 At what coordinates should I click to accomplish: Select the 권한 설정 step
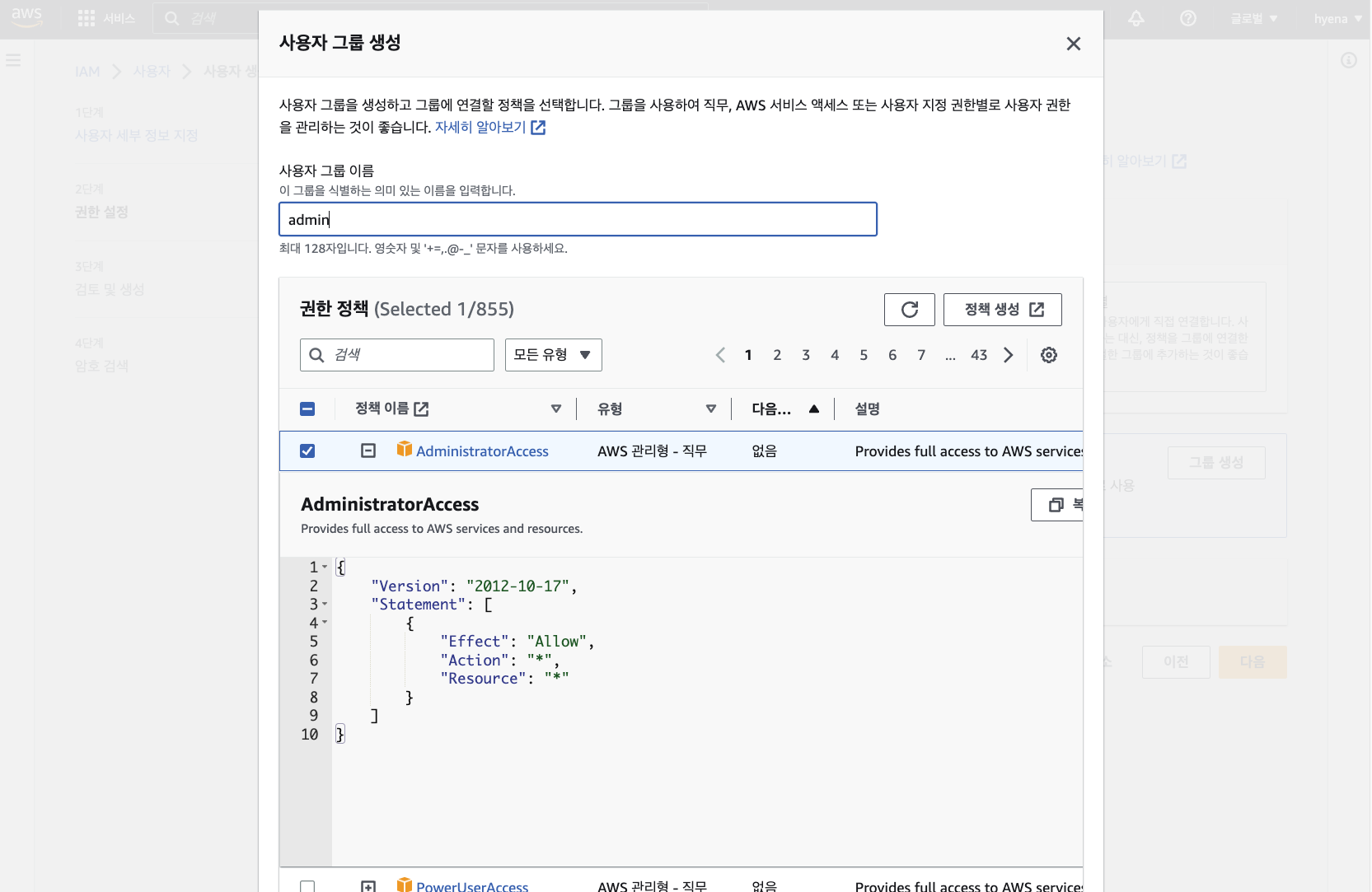pos(101,212)
